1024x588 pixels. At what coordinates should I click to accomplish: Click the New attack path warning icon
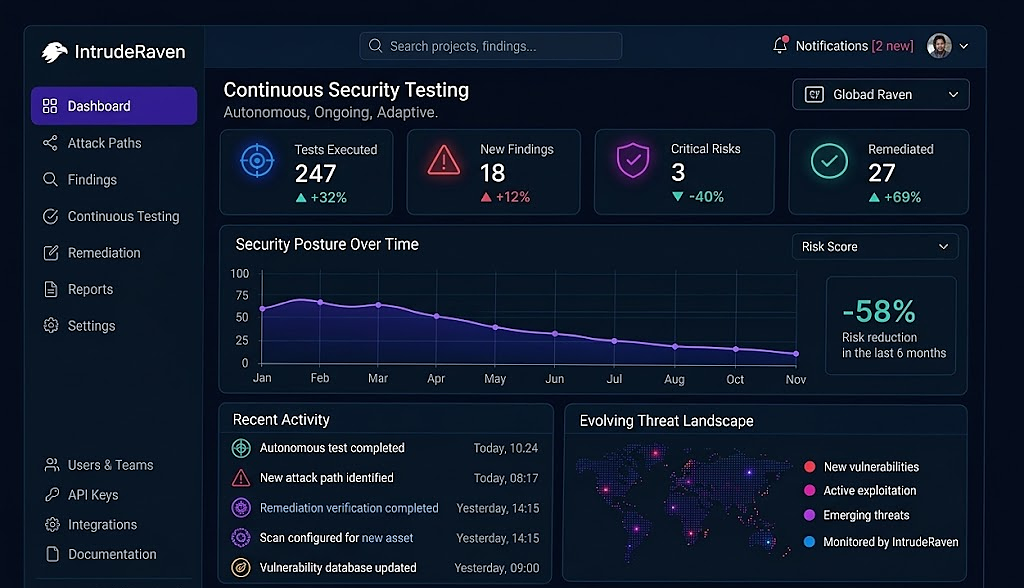coord(241,478)
